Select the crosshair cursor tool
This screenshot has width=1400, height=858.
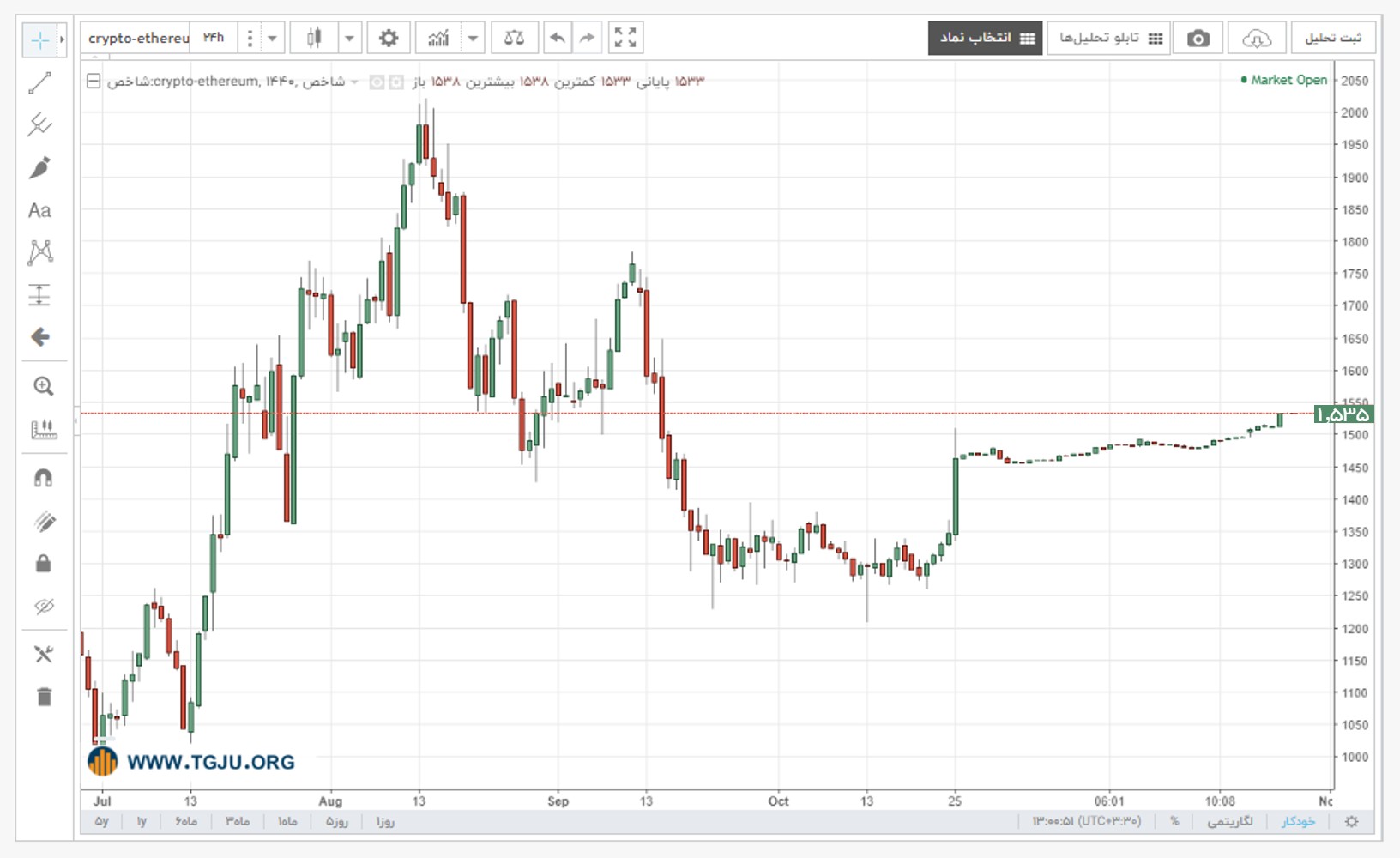39,39
